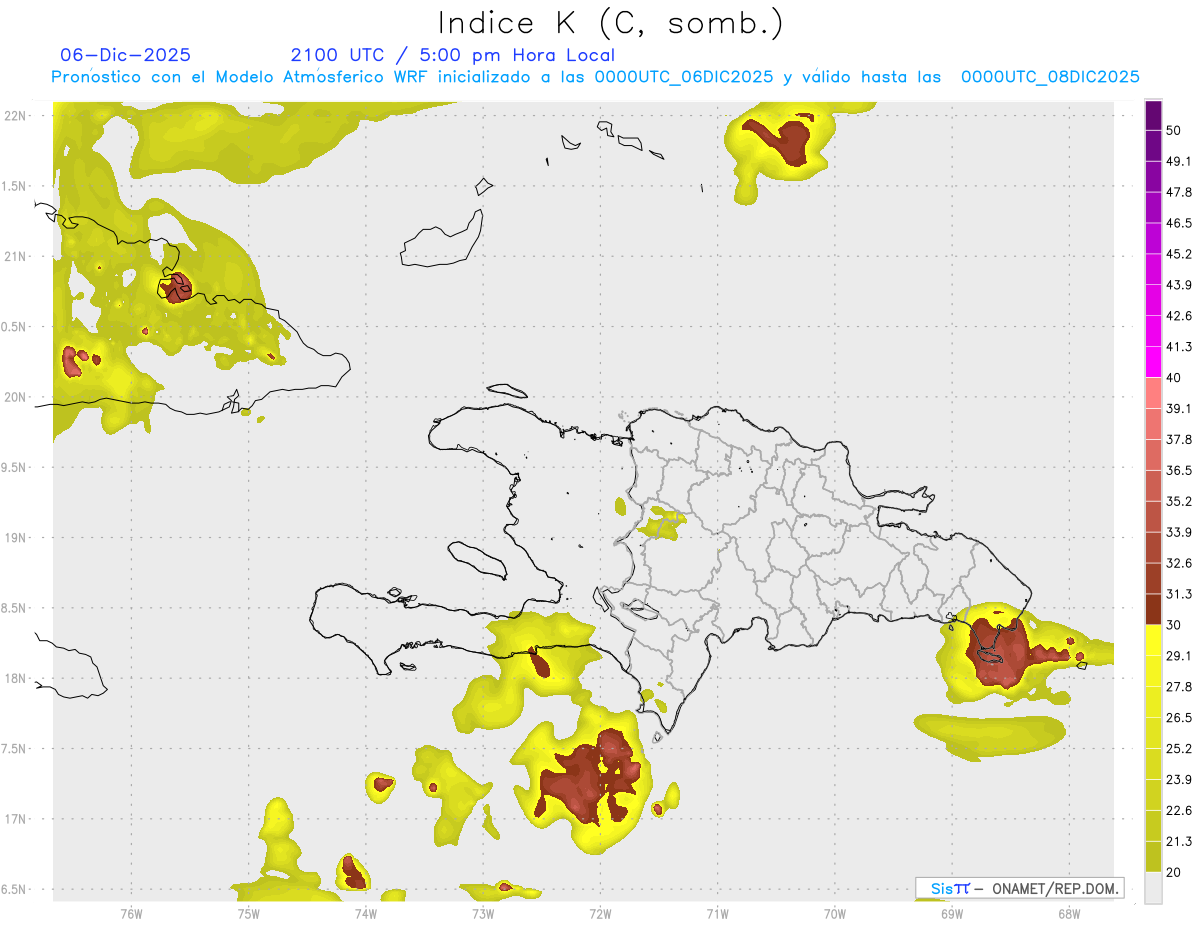Click the longitude label '69W'

pos(951,914)
